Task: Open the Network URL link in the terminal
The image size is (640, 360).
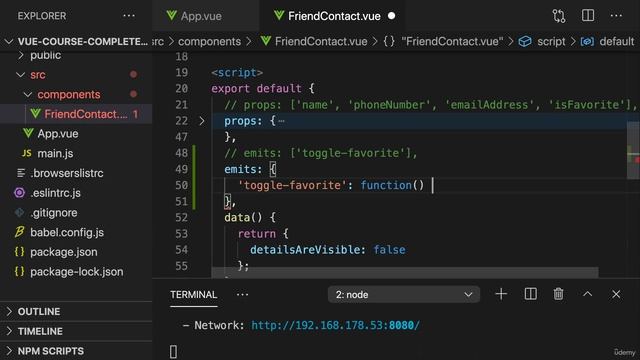Action: pos(335,325)
